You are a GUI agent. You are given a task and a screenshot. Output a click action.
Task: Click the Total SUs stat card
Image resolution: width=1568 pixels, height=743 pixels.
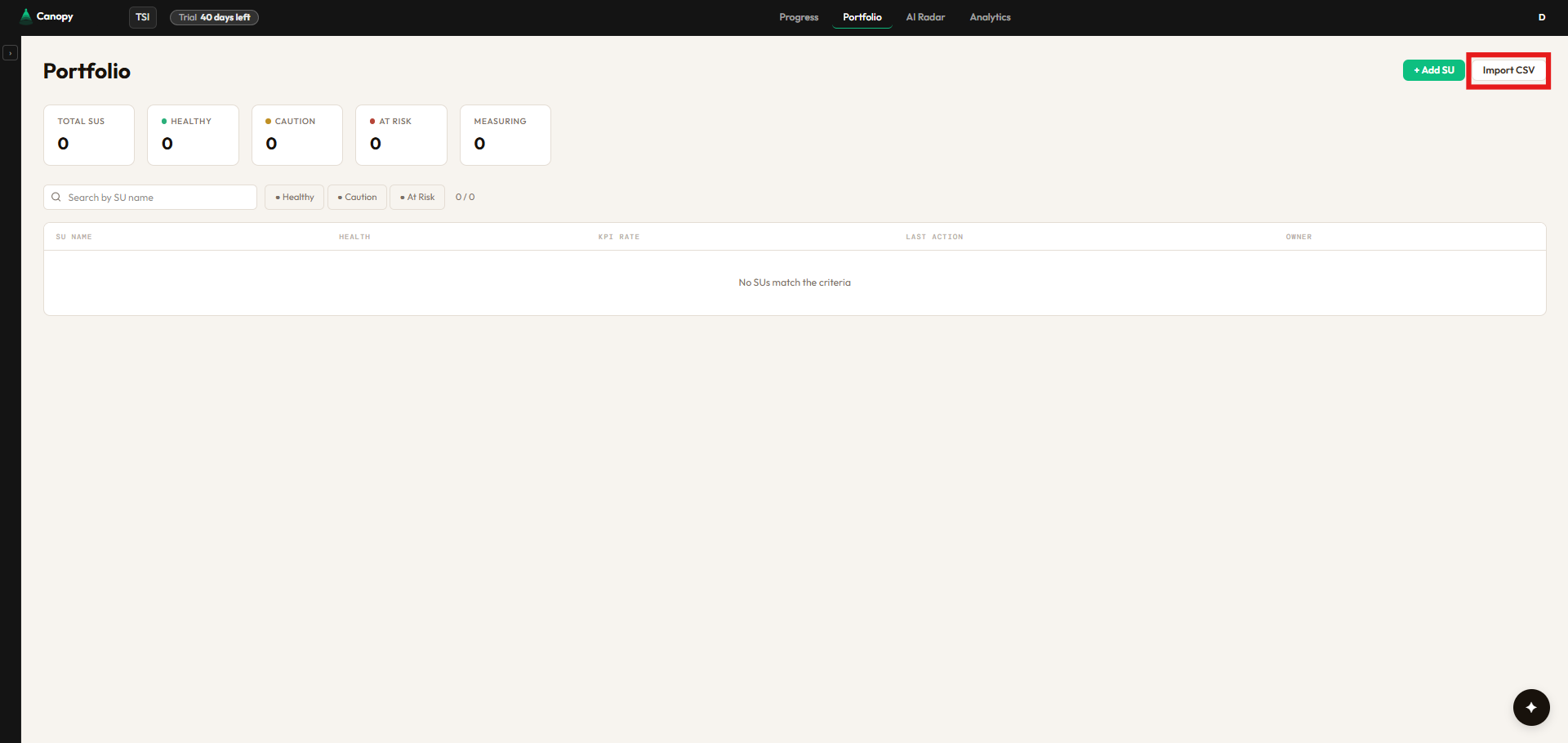(89, 135)
